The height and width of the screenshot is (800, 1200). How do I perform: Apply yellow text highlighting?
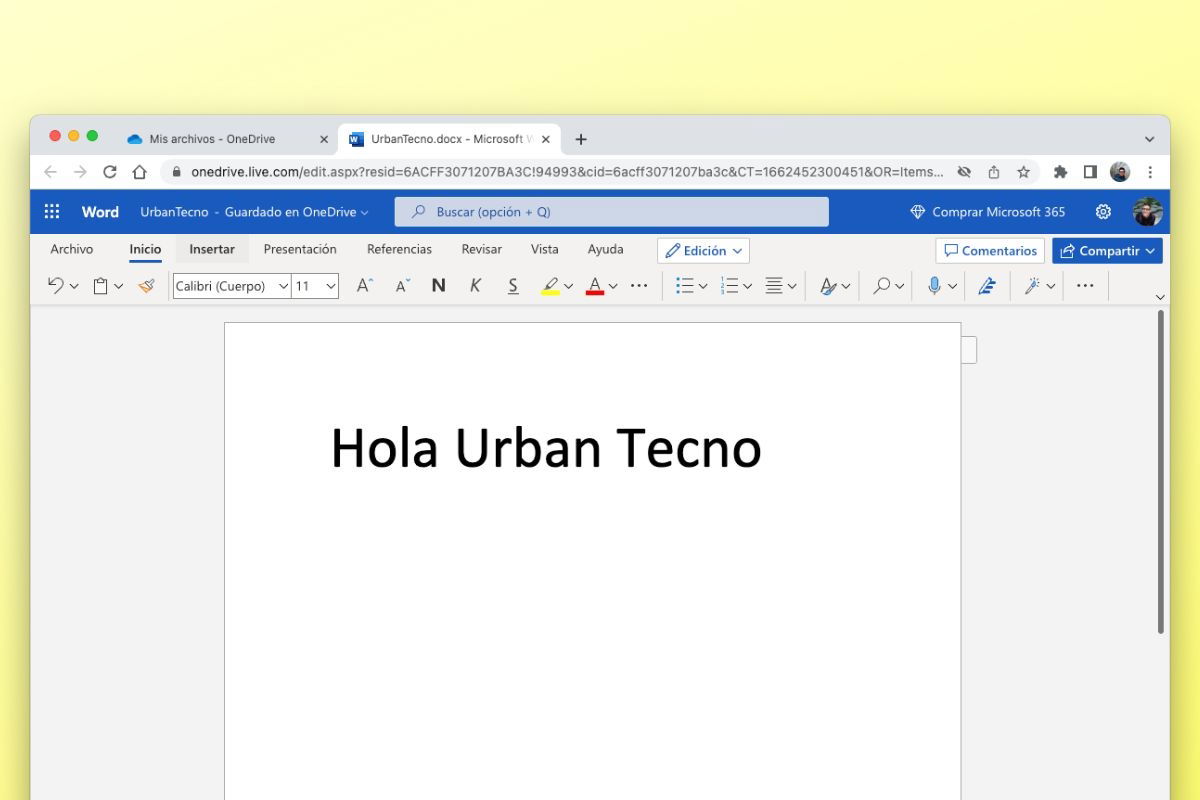click(x=550, y=285)
